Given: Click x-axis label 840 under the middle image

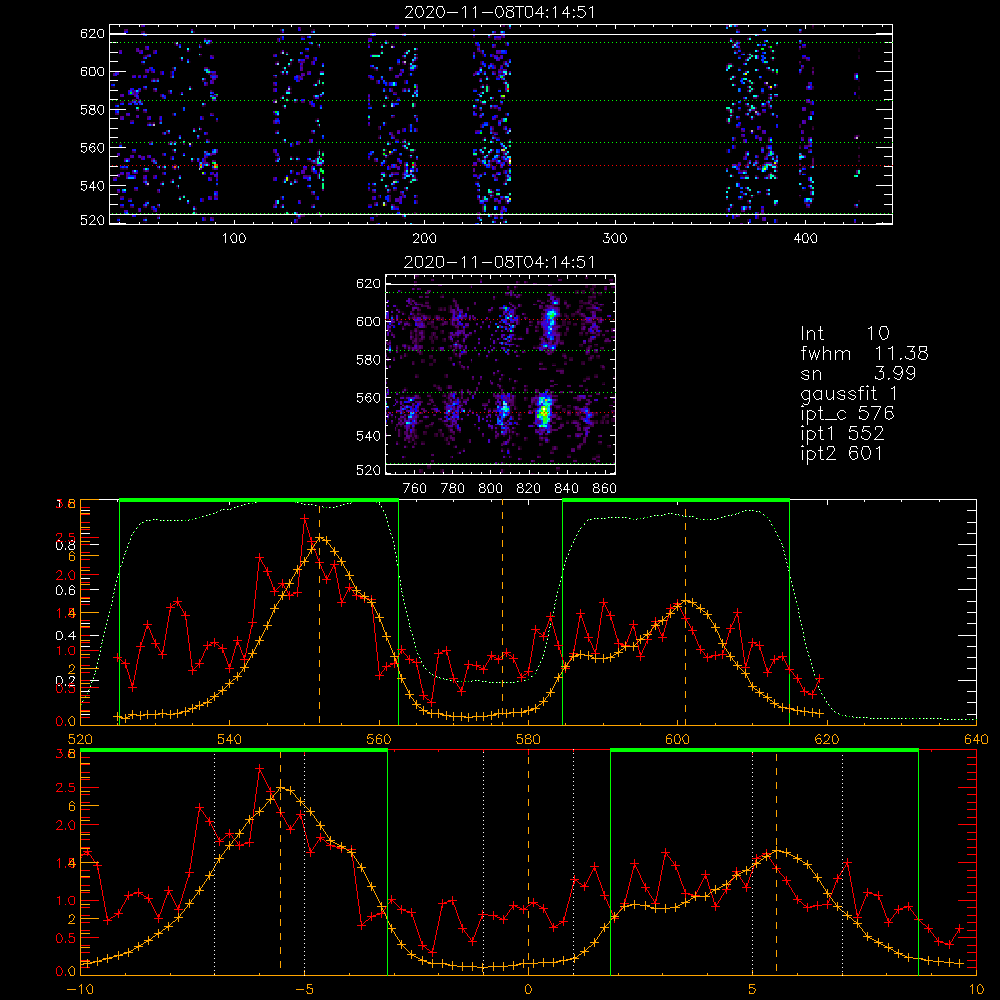Looking at the screenshot, I should [566, 489].
